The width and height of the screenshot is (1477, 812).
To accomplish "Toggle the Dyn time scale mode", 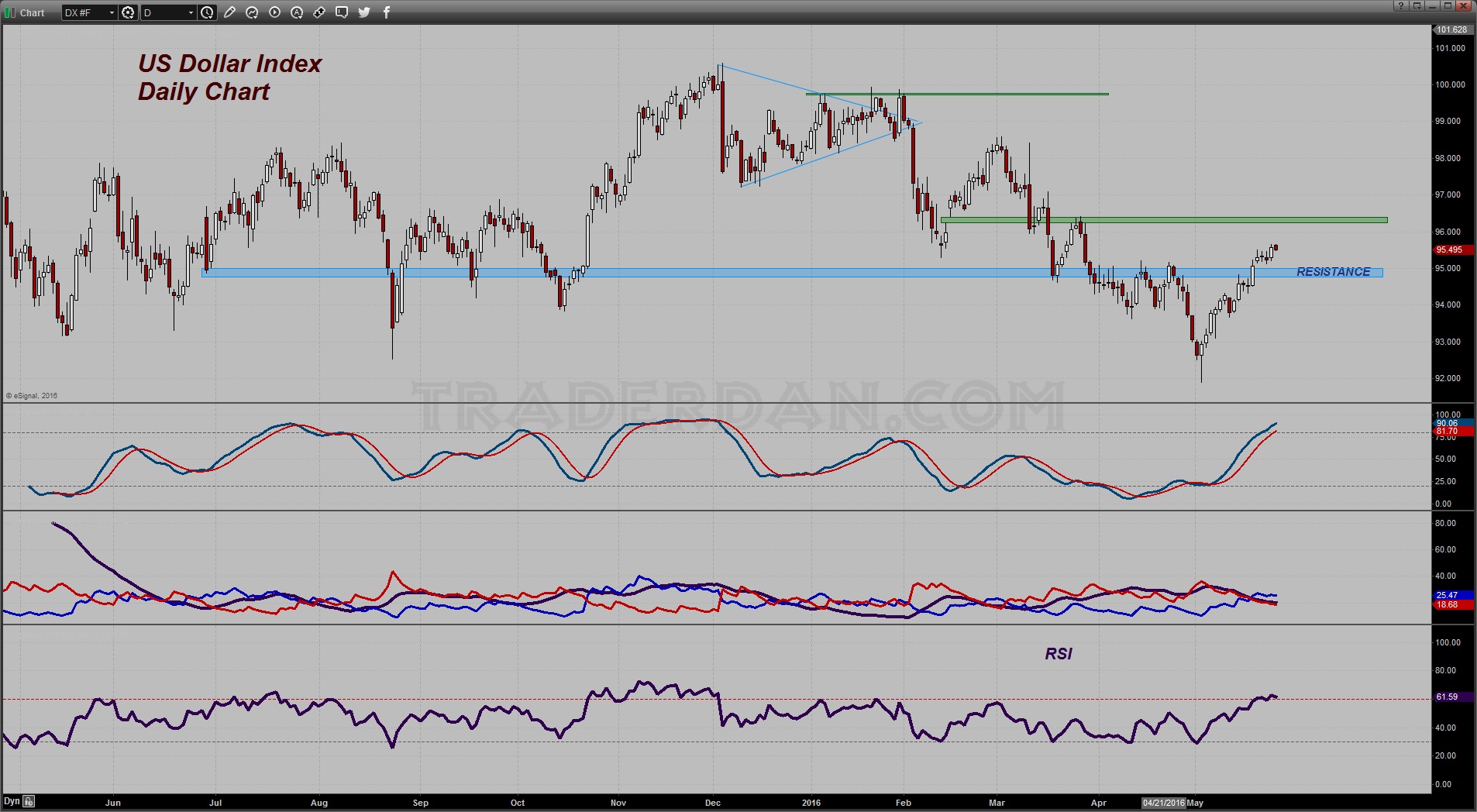I will click(12, 801).
